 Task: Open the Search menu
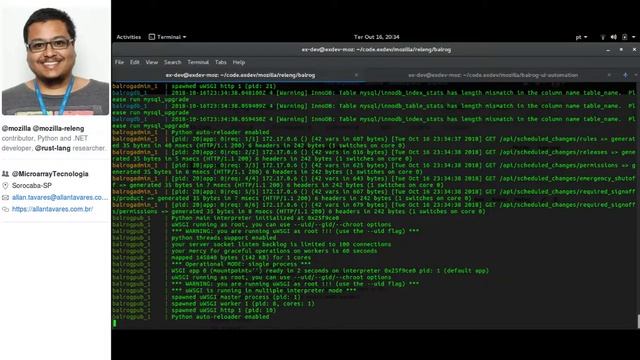tap(173, 62)
